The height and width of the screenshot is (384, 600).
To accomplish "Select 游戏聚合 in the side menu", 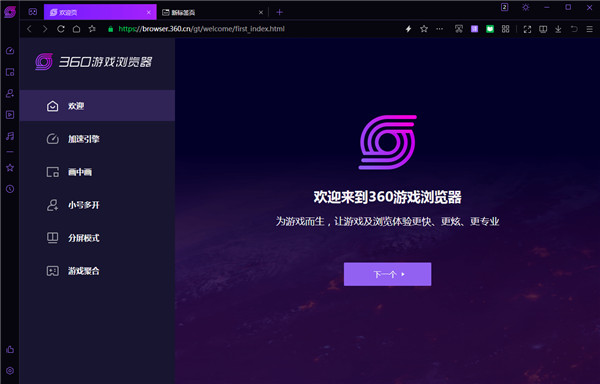I will click(97, 271).
